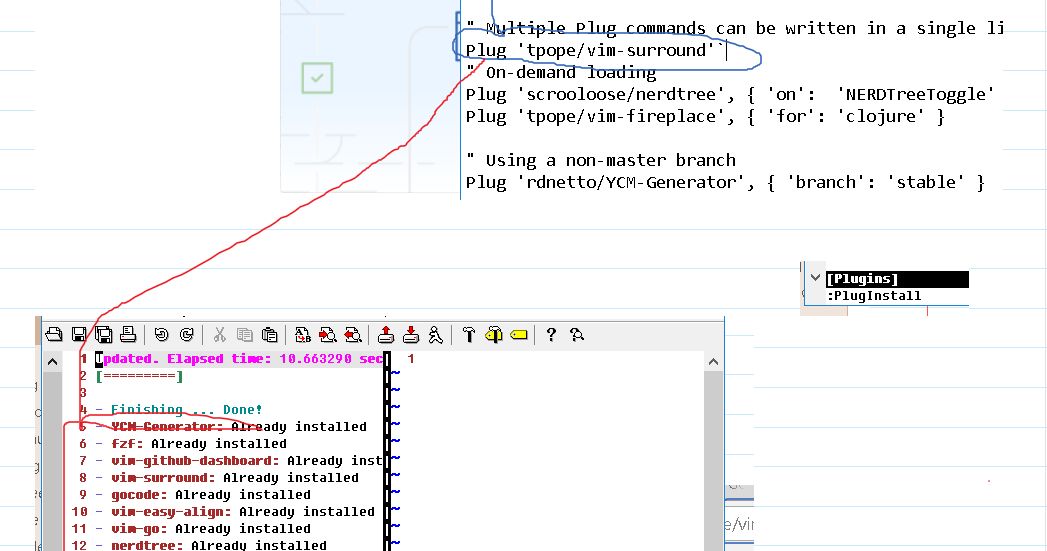Click the progress bar line [==========]
Image resolution: width=1047 pixels, height=551 pixels.
pos(140,376)
